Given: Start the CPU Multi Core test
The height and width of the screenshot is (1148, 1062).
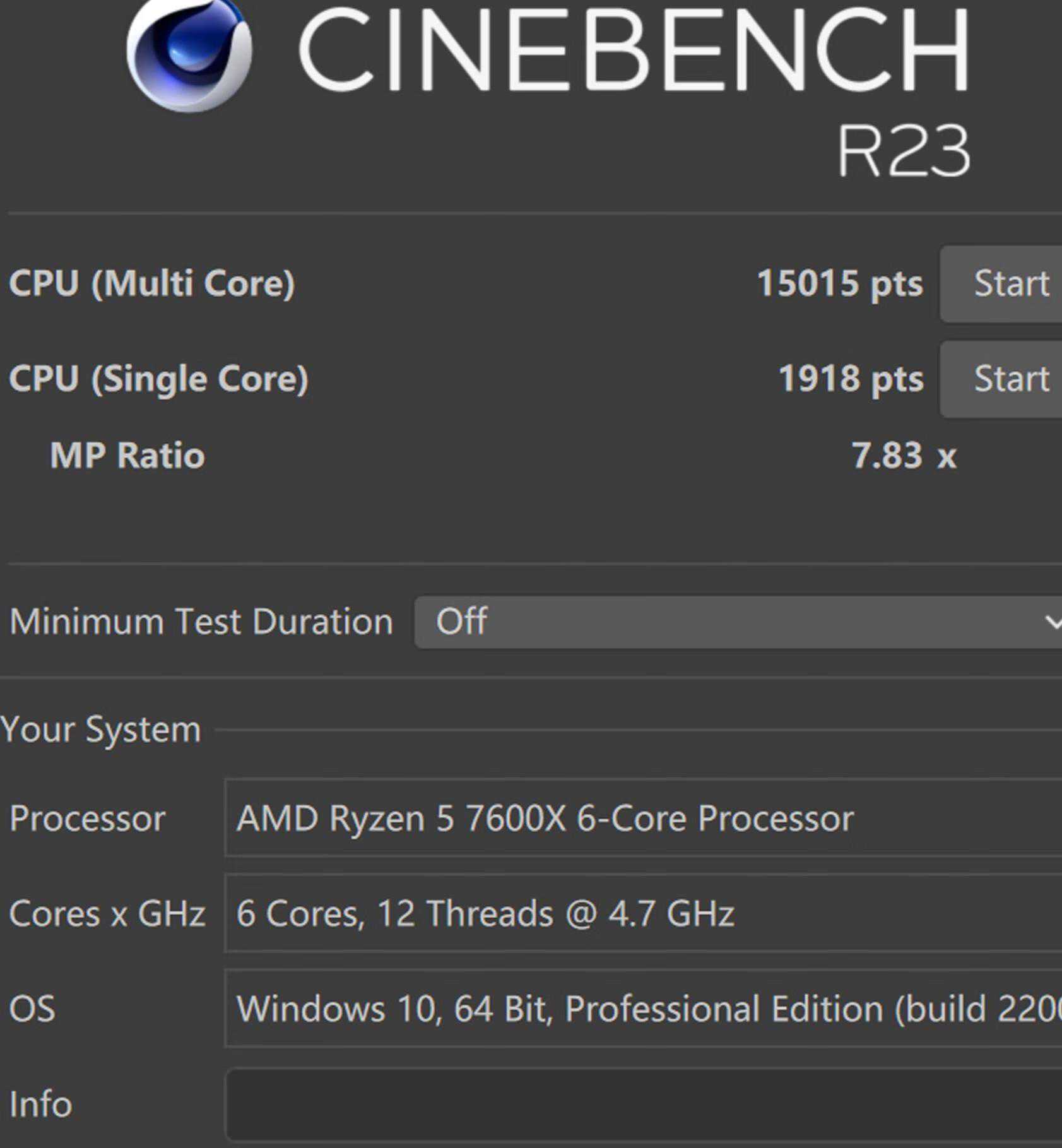Looking at the screenshot, I should coord(1010,283).
